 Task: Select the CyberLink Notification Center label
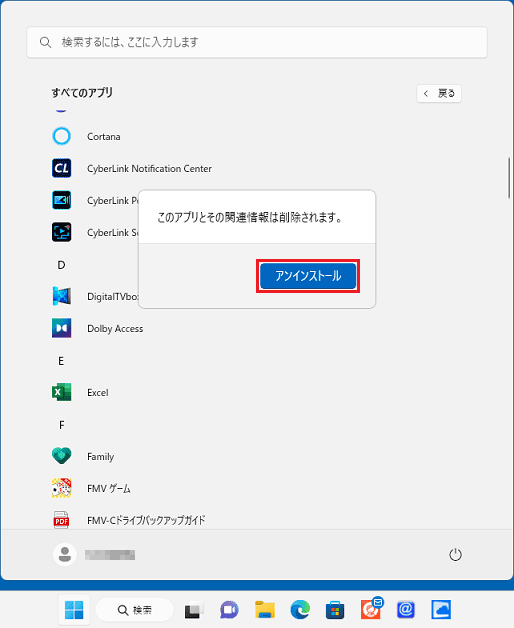point(149,169)
